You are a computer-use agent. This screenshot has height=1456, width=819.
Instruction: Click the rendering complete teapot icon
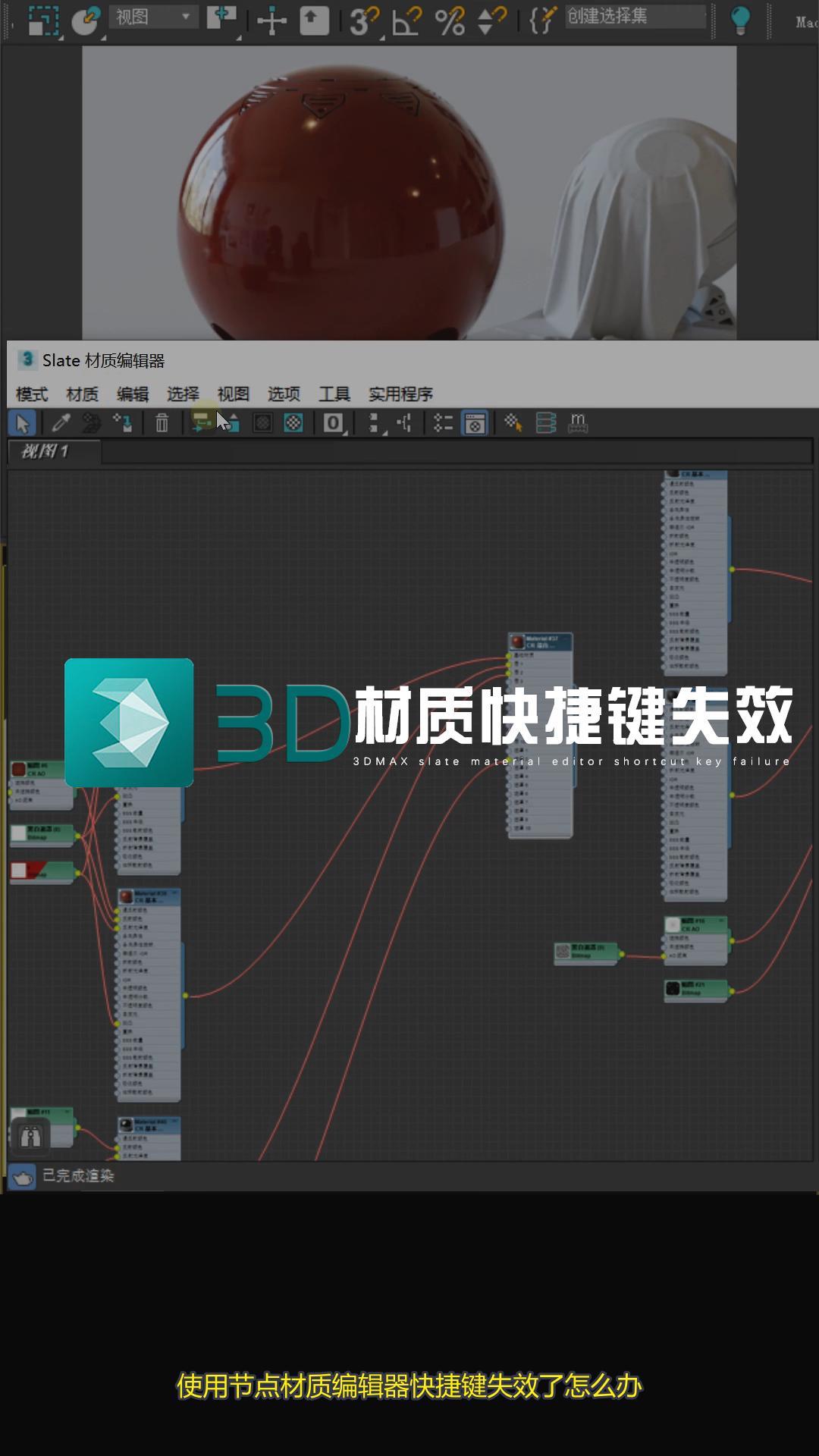point(22,1177)
